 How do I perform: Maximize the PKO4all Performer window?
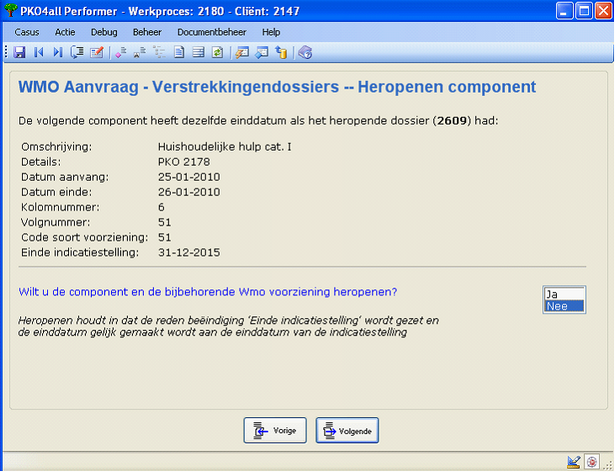[584, 11]
